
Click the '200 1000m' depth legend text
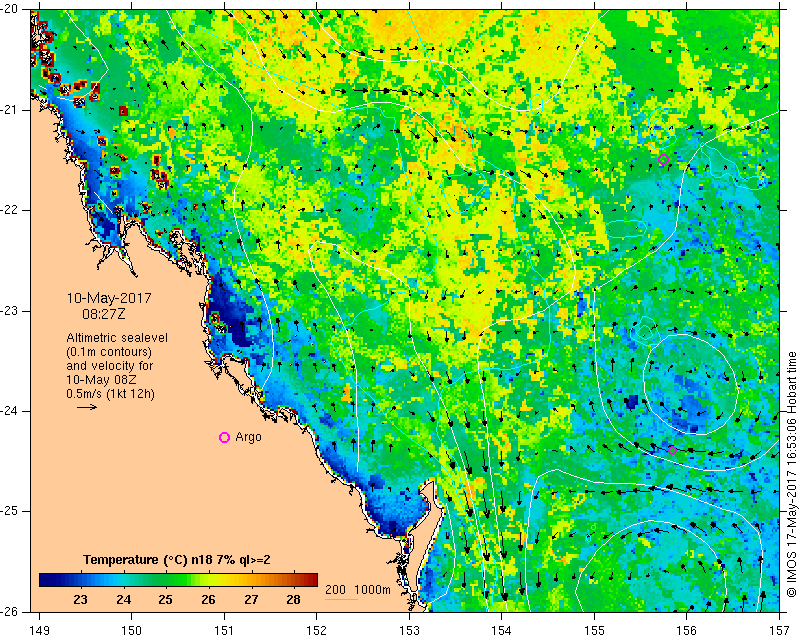(x=358, y=590)
